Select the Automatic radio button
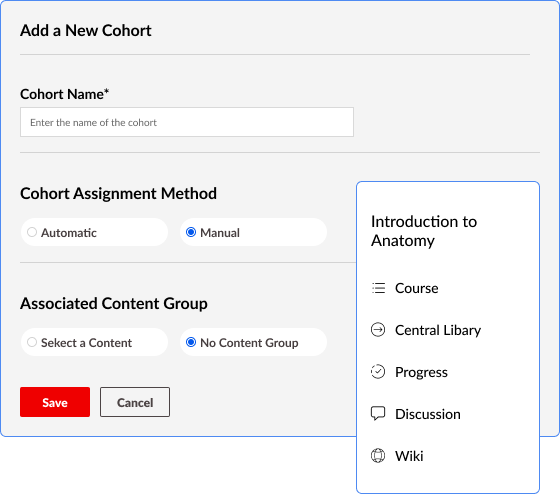The image size is (560, 494). coord(32,232)
